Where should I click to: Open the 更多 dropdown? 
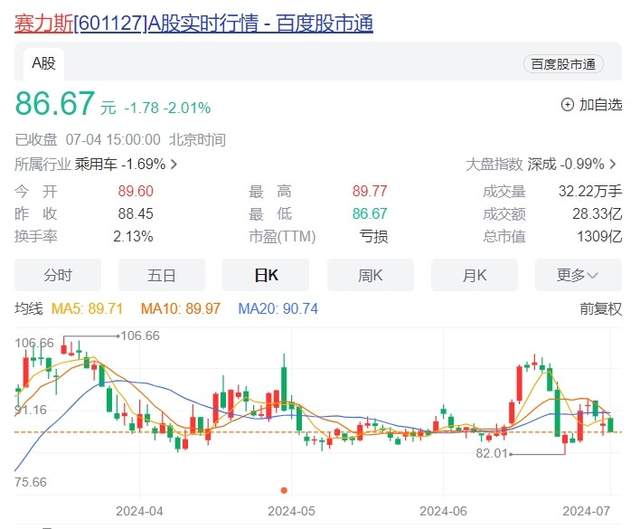pyautogui.click(x=578, y=275)
